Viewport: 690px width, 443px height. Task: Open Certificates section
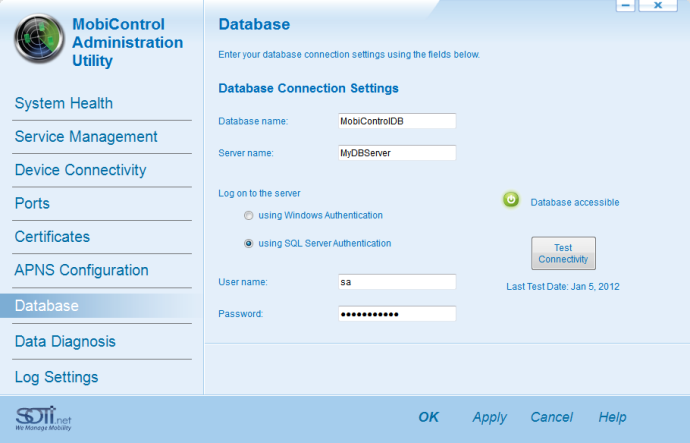tap(52, 237)
